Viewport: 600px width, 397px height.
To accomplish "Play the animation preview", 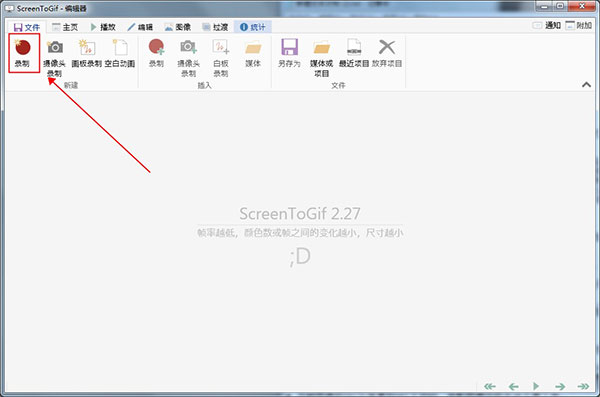I will (536, 386).
